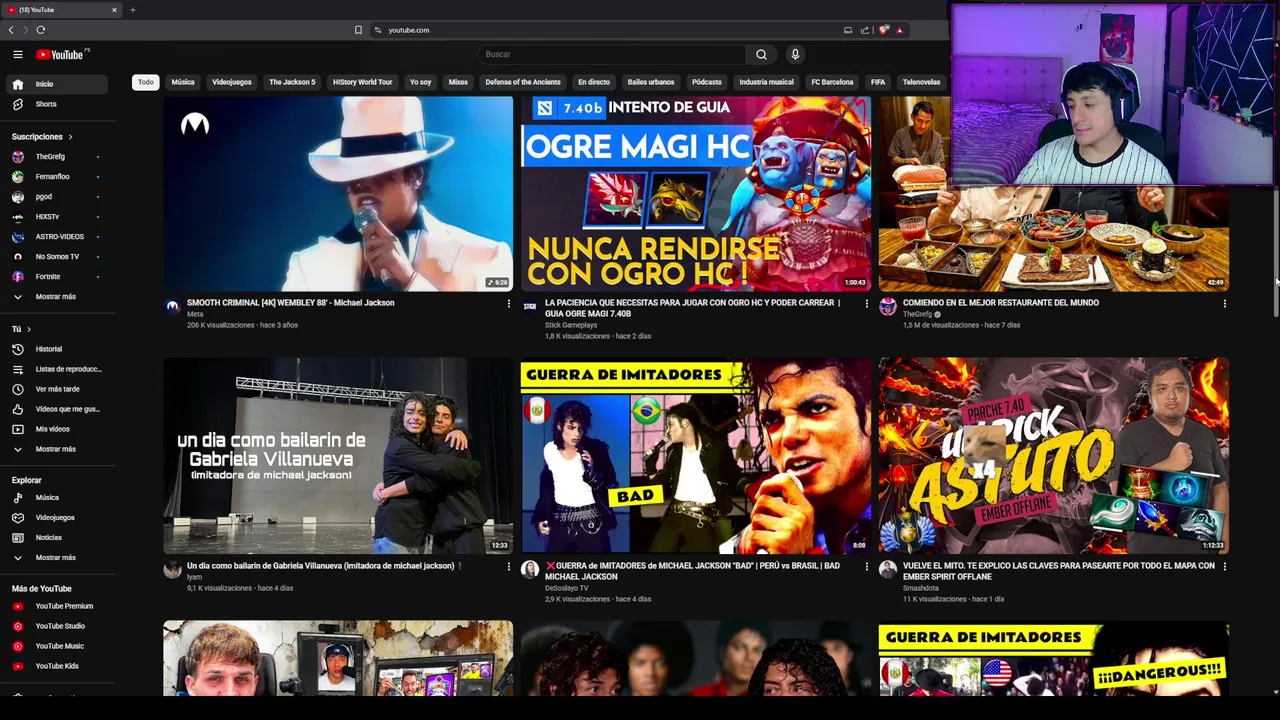Open the YouTube hamburger guide menu
The height and width of the screenshot is (720, 1280).
(17, 54)
